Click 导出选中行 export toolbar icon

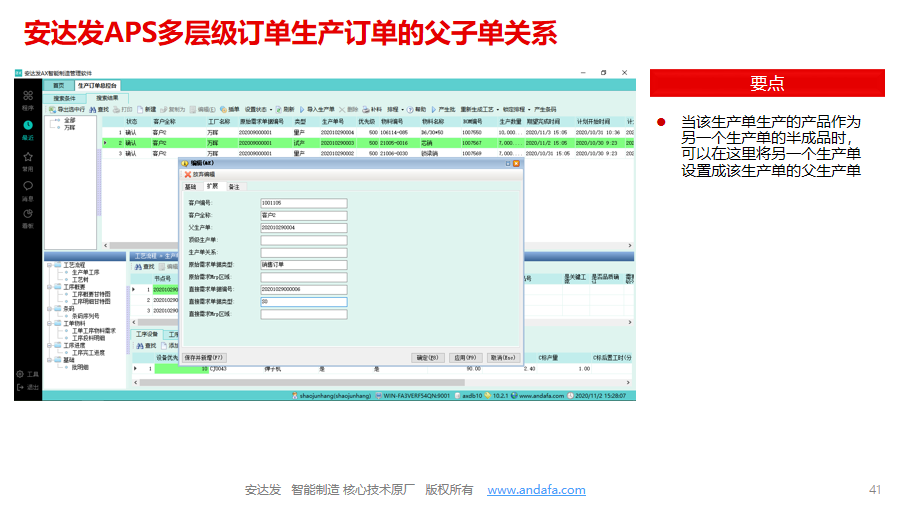point(52,109)
